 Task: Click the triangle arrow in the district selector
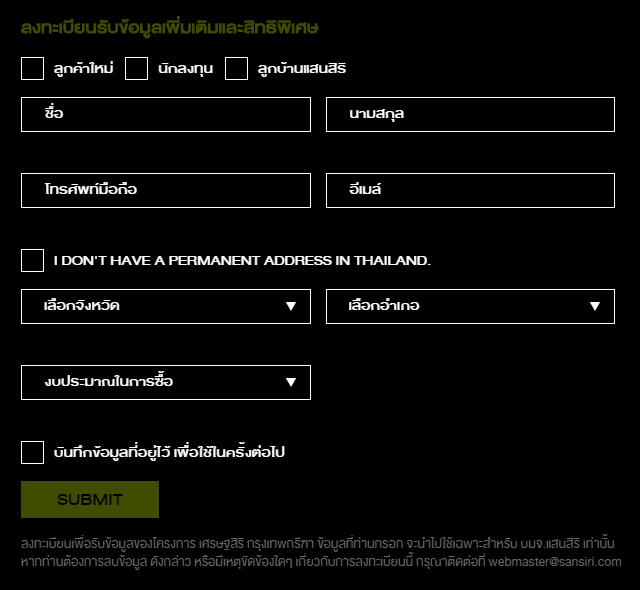(x=595, y=306)
